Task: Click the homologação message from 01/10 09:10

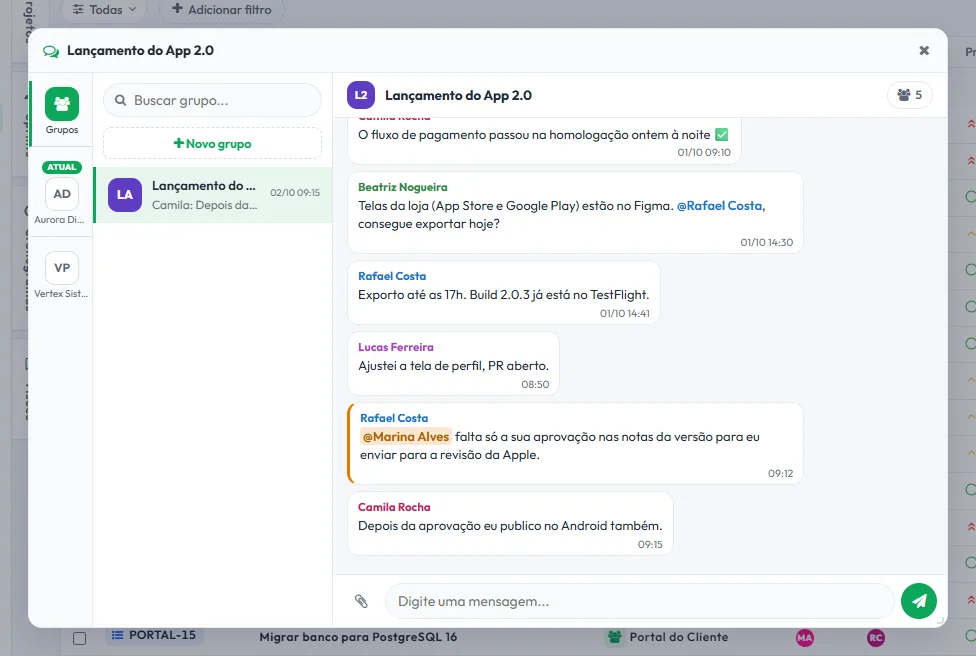Action: (x=544, y=141)
